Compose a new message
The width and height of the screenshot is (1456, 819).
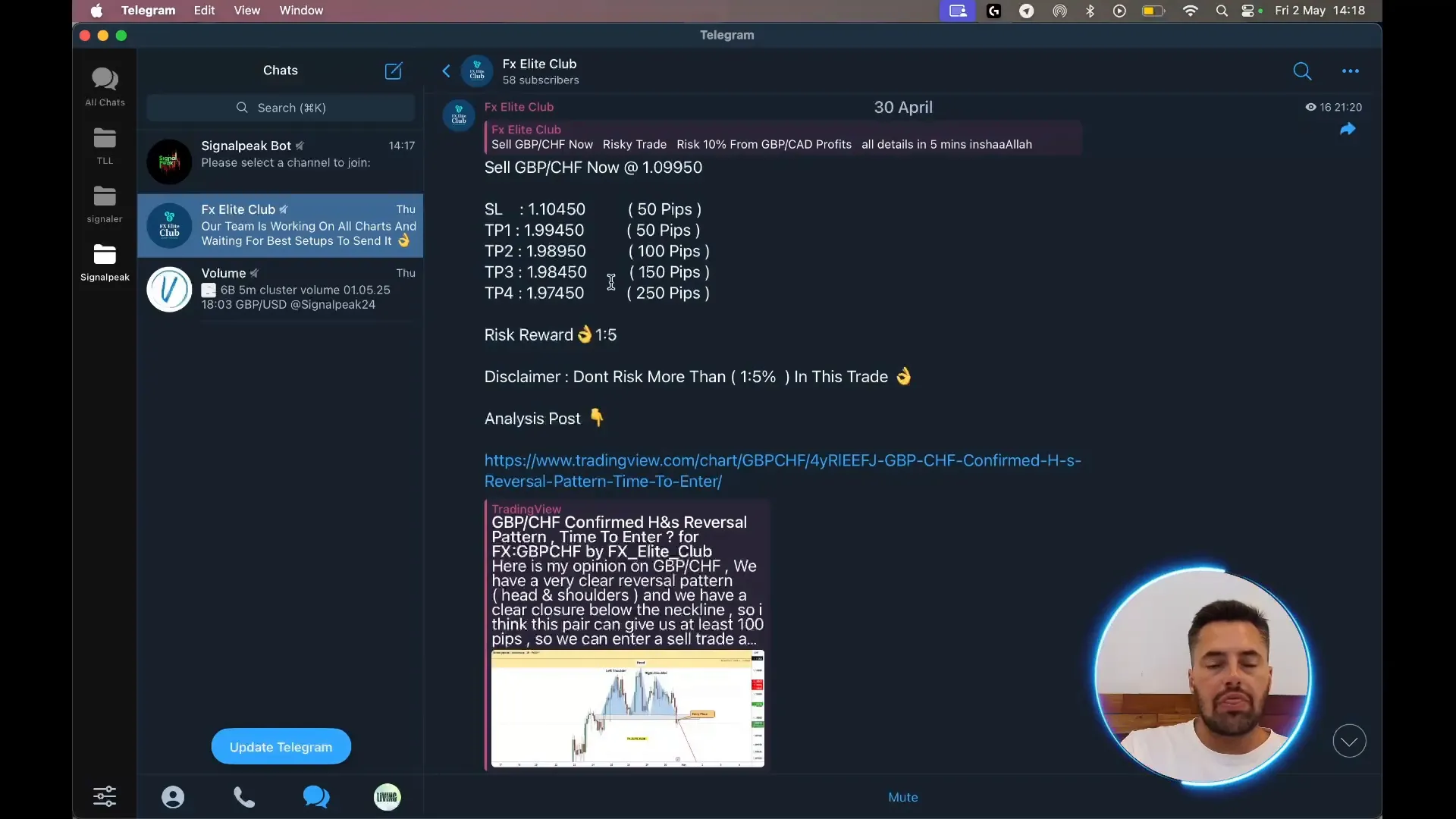[x=394, y=71]
